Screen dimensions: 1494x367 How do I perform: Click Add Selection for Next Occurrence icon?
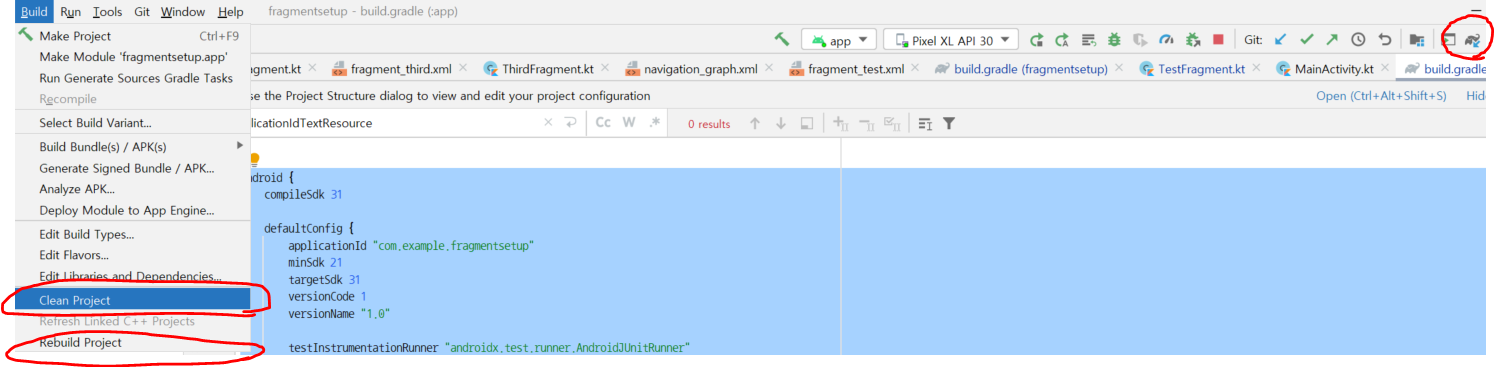click(842, 123)
